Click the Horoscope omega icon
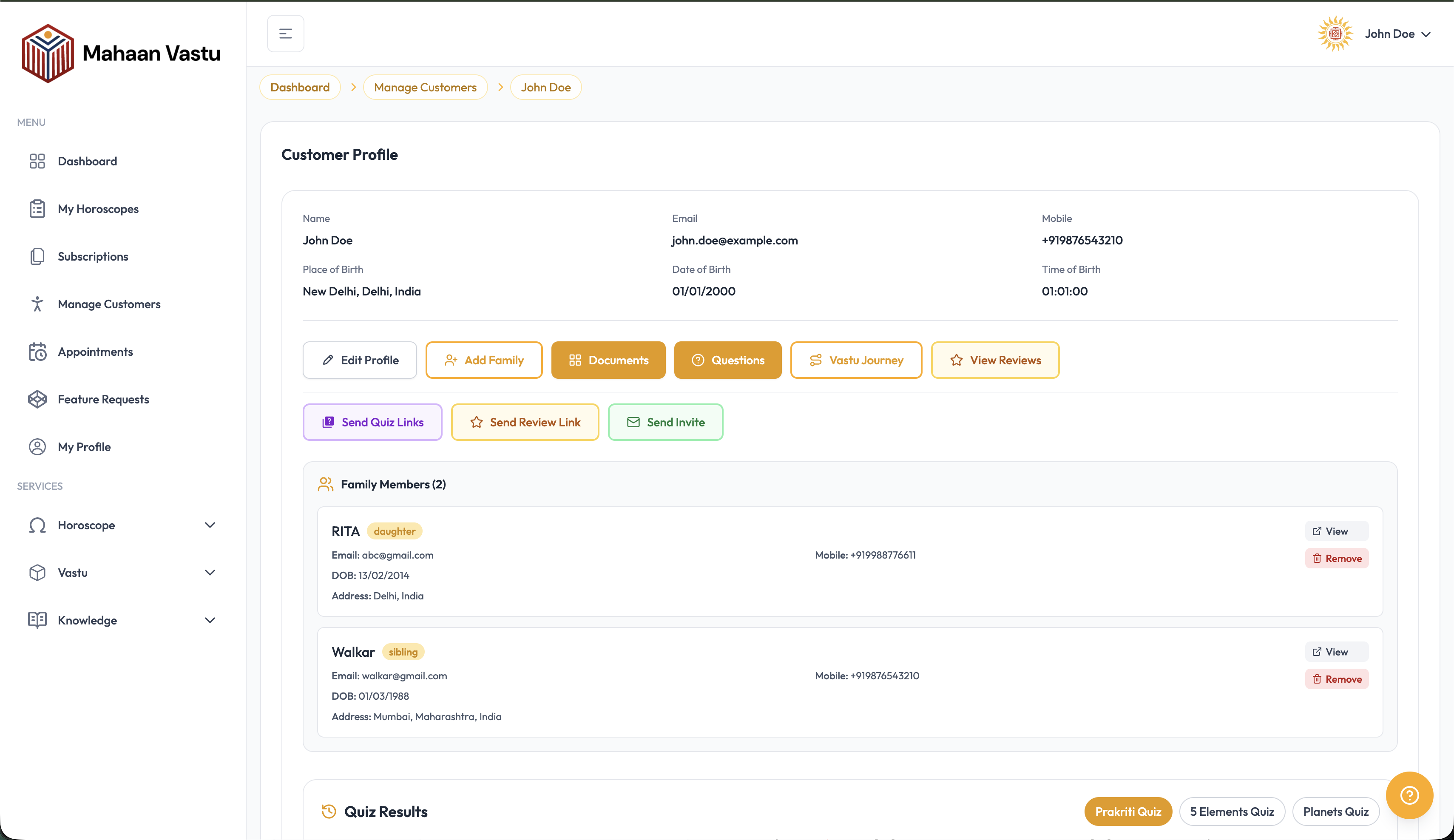This screenshot has height=840, width=1454. [37, 525]
